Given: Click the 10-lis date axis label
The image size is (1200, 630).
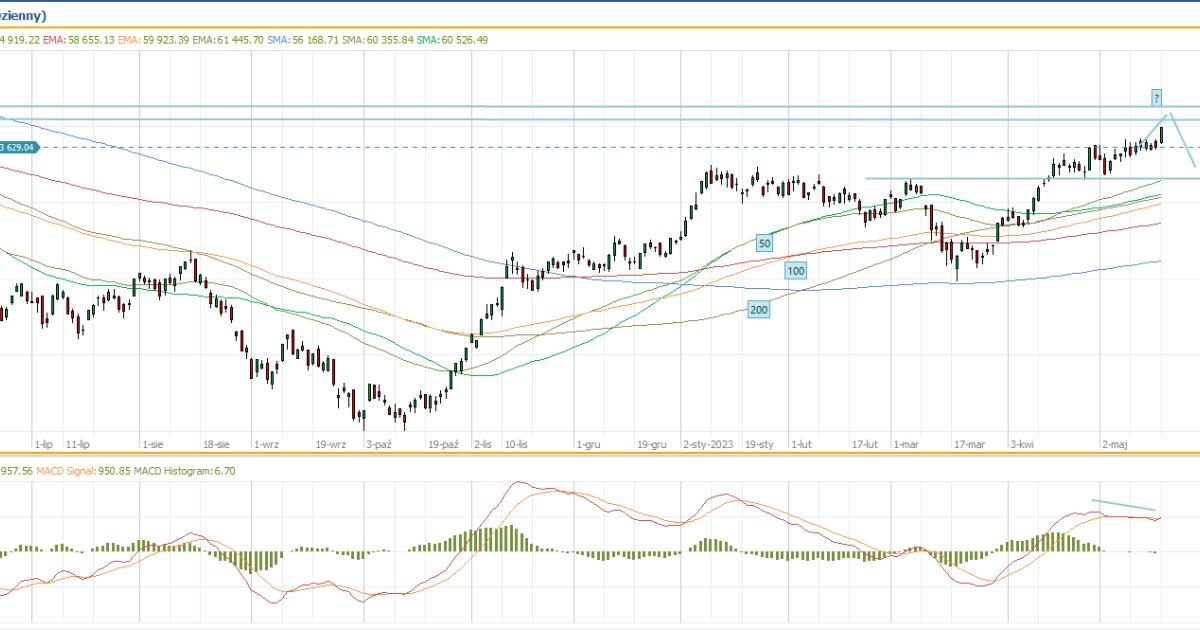Looking at the screenshot, I should coord(517,443).
